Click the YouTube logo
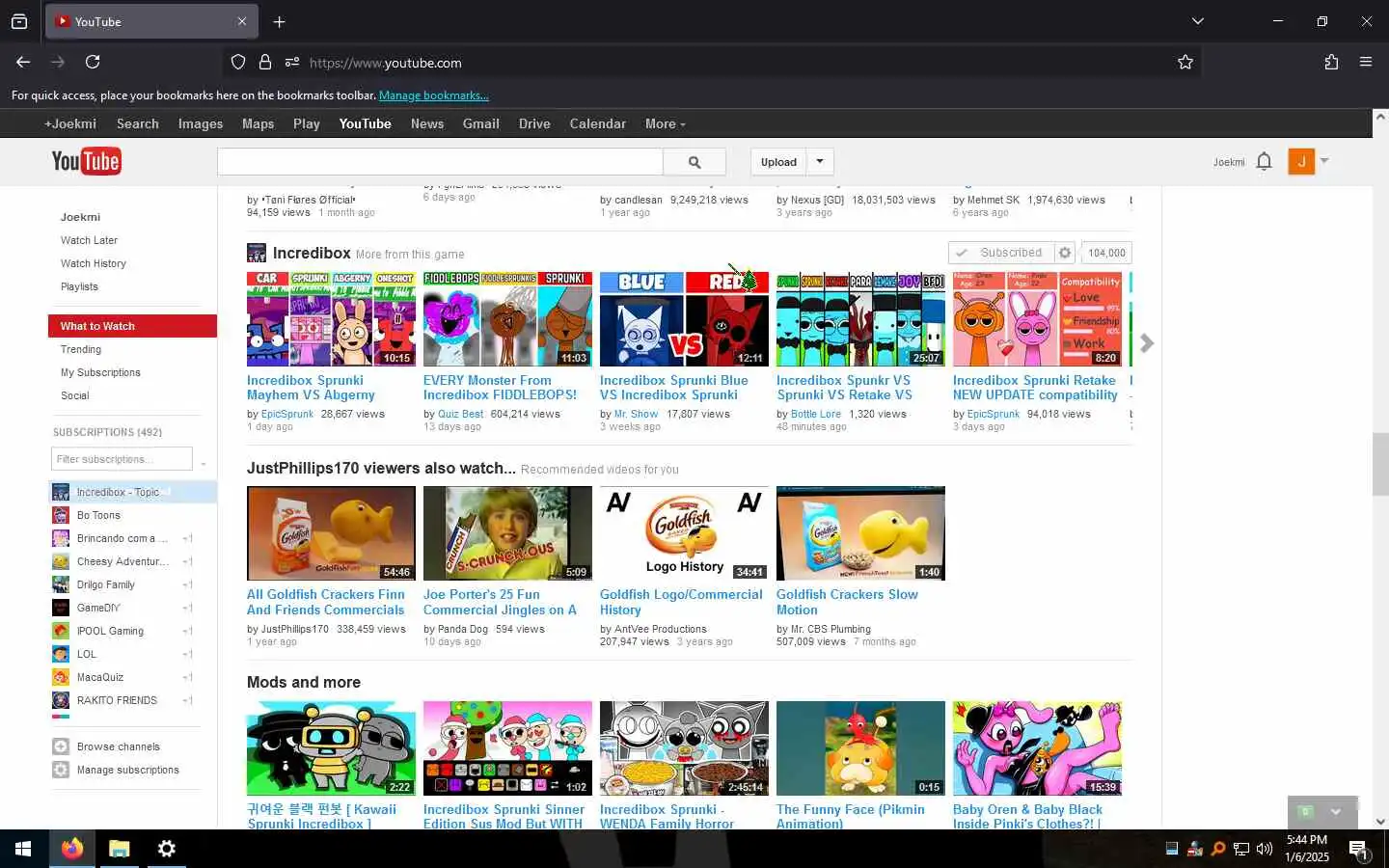 [x=86, y=161]
